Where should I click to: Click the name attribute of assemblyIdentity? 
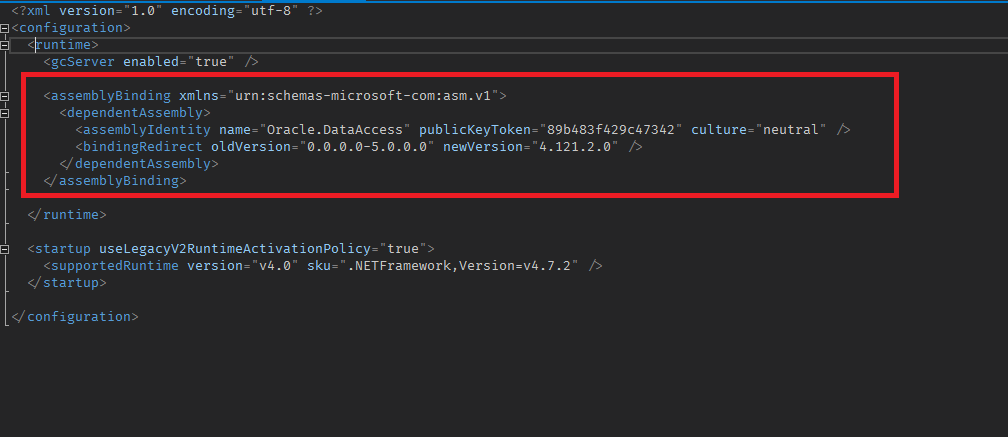click(x=234, y=129)
